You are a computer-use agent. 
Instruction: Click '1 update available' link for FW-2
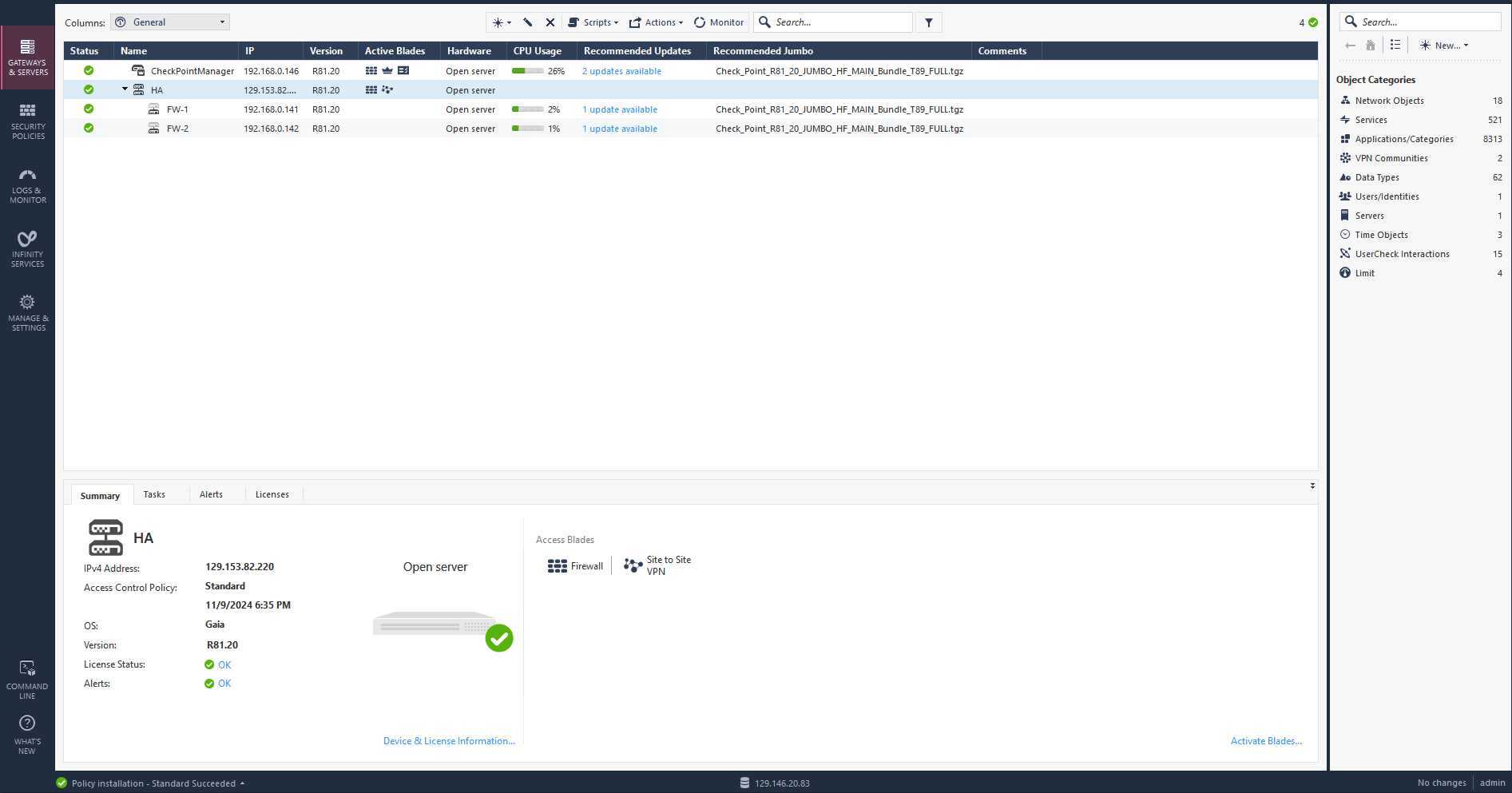[x=620, y=129]
